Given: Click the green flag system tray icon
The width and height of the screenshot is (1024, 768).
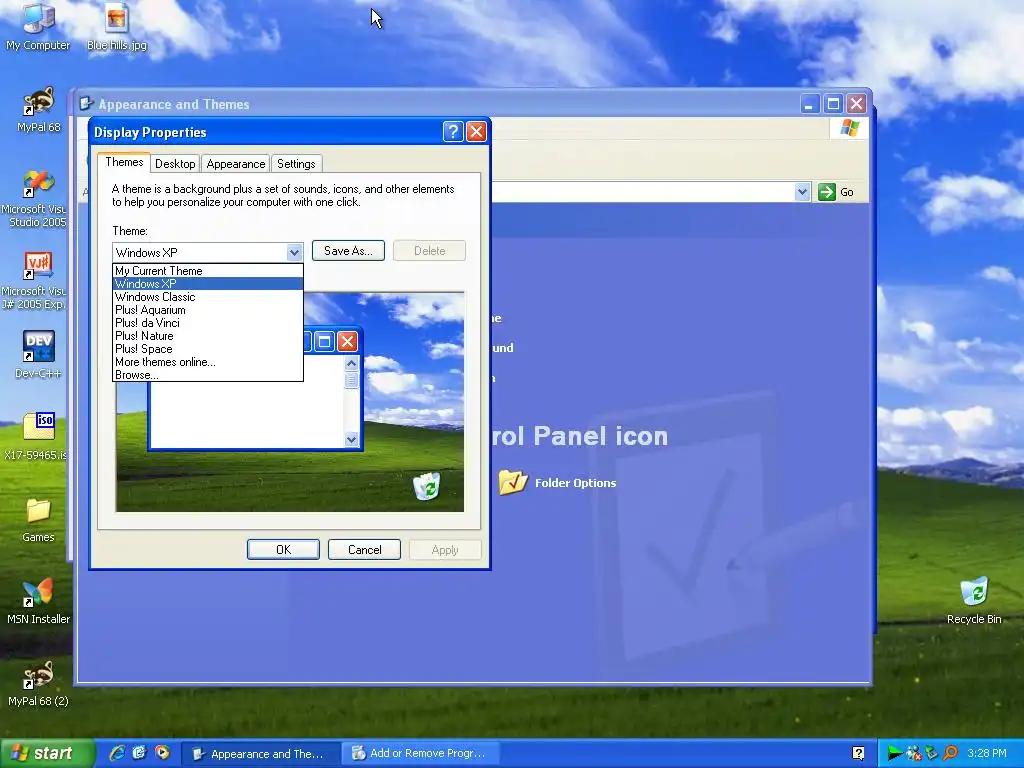Looking at the screenshot, I should click(894, 754).
